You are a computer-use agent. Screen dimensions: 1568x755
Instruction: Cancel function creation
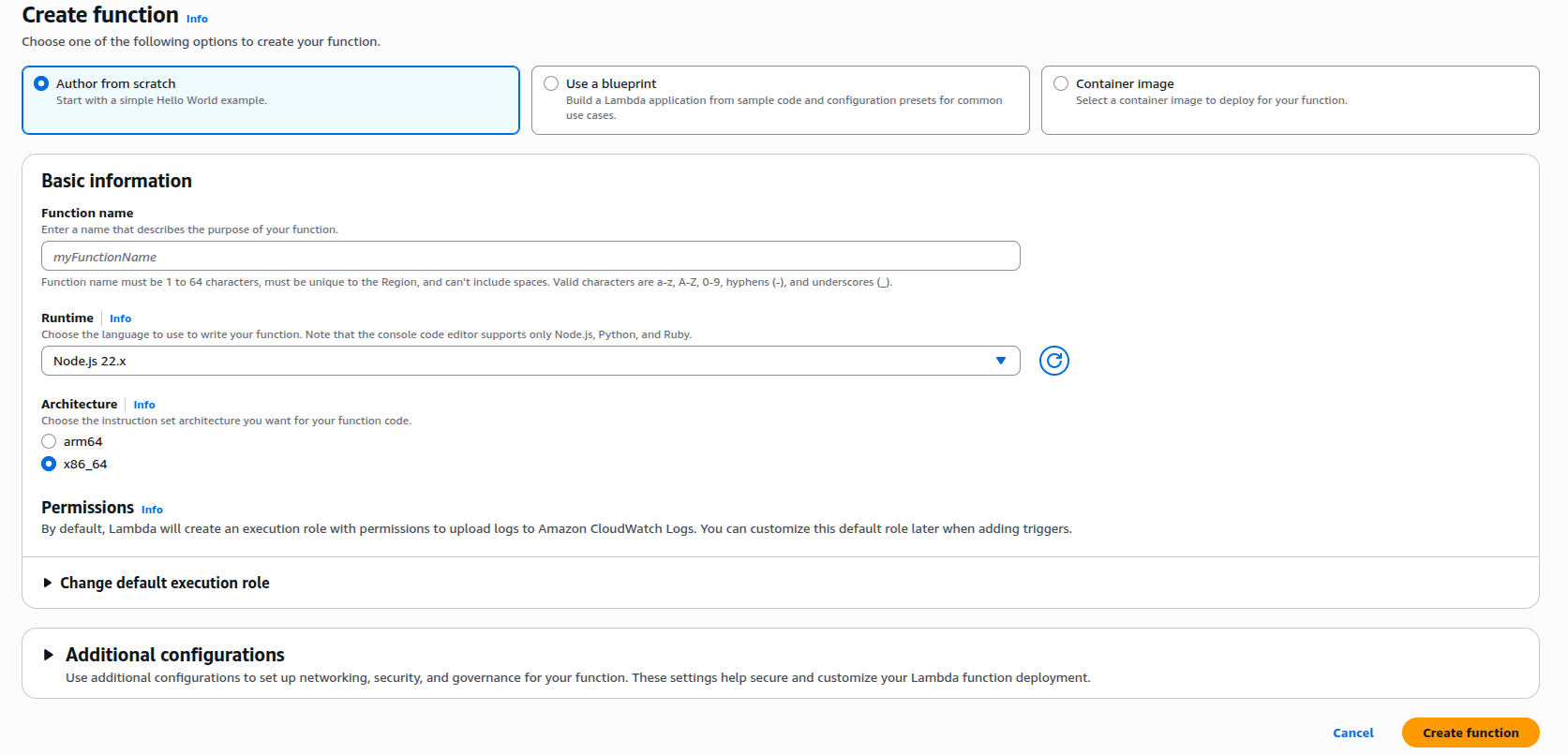tap(1353, 733)
